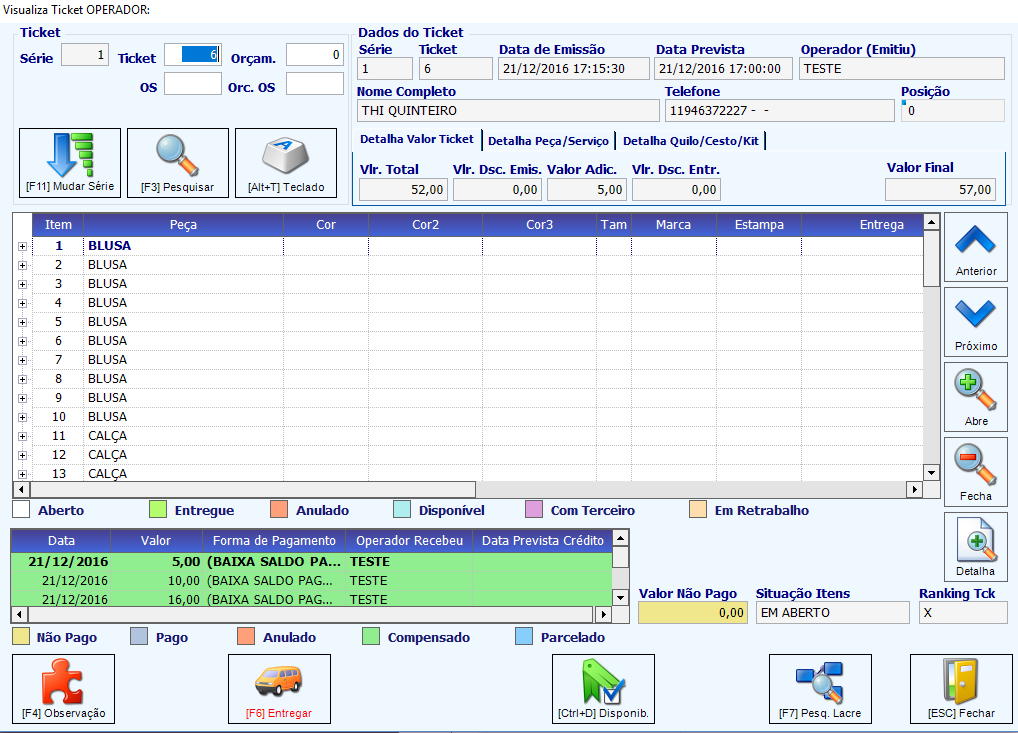The image size is (1018, 733).
Task: Click Ctrl+D Disponib. tag button
Action: click(603, 689)
